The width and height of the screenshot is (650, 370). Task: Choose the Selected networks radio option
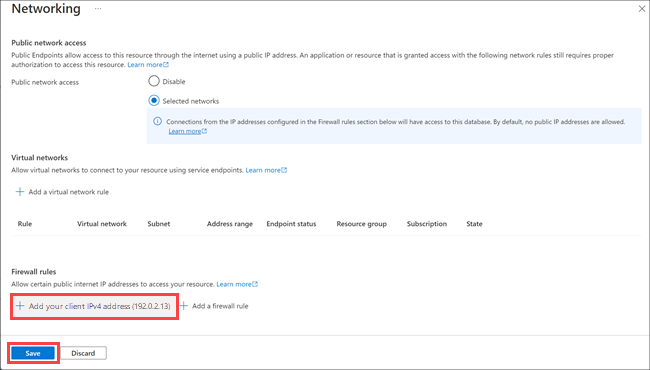pos(154,101)
